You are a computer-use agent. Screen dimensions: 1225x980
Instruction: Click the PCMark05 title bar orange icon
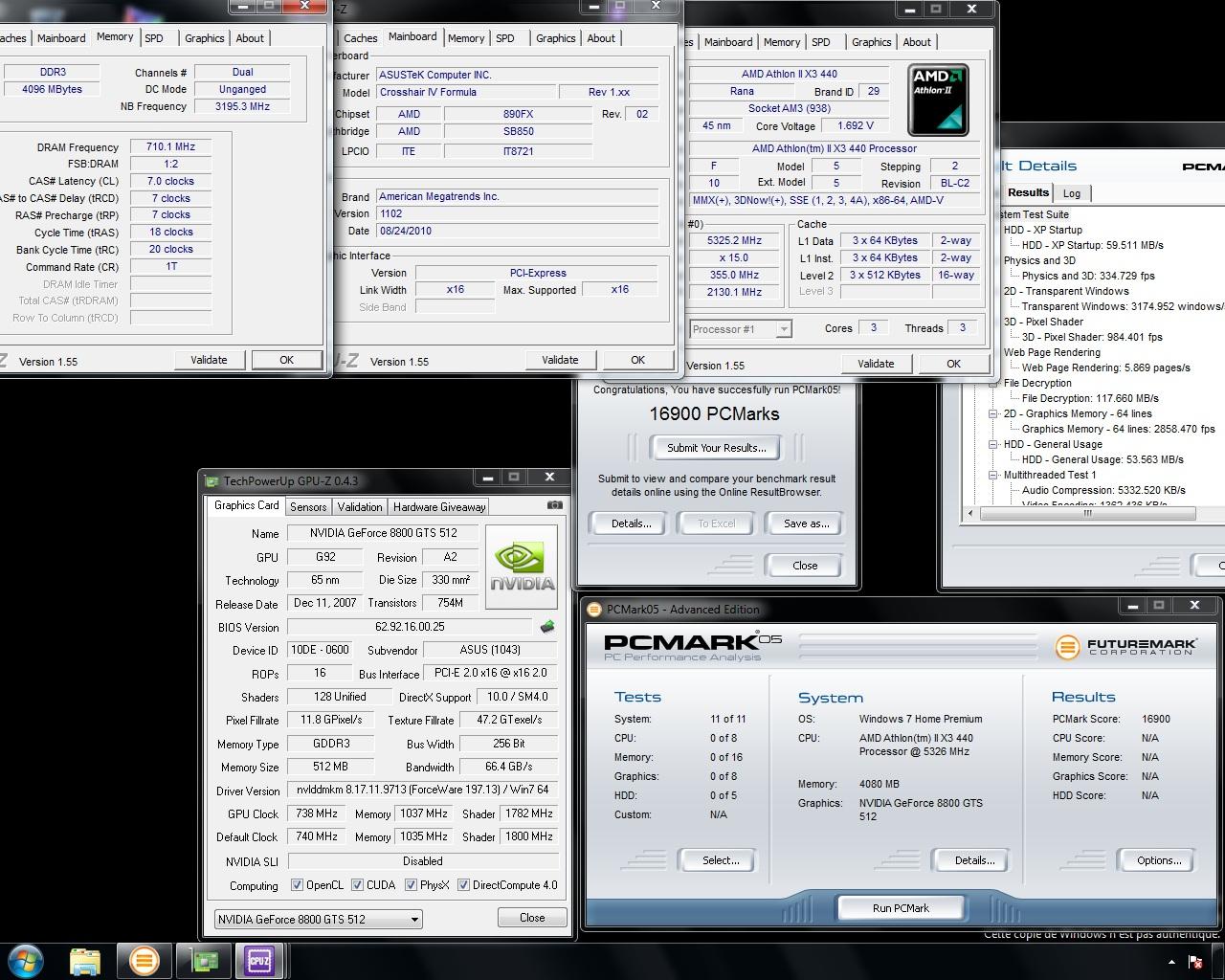[x=594, y=610]
